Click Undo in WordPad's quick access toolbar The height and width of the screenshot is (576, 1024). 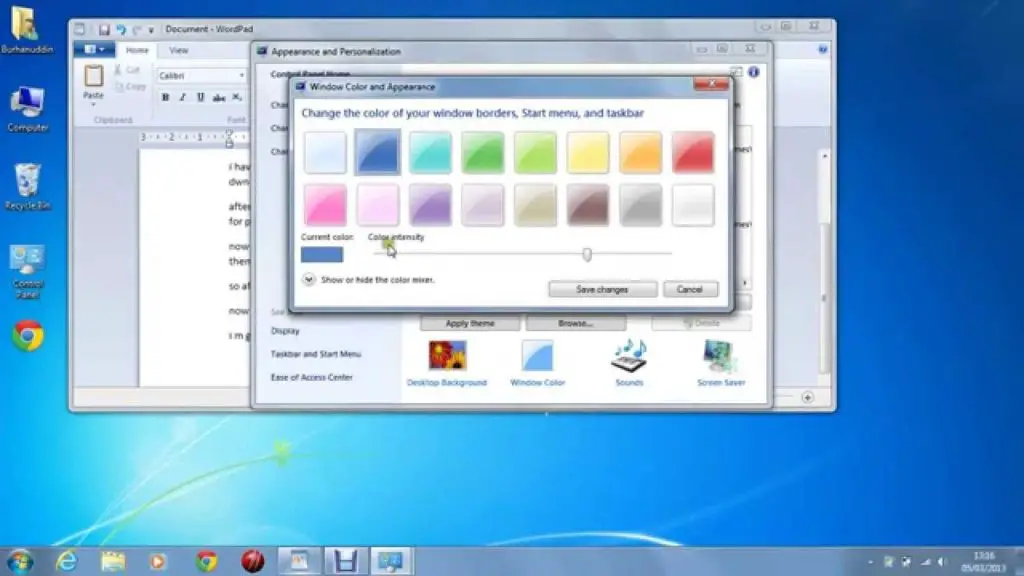121,29
